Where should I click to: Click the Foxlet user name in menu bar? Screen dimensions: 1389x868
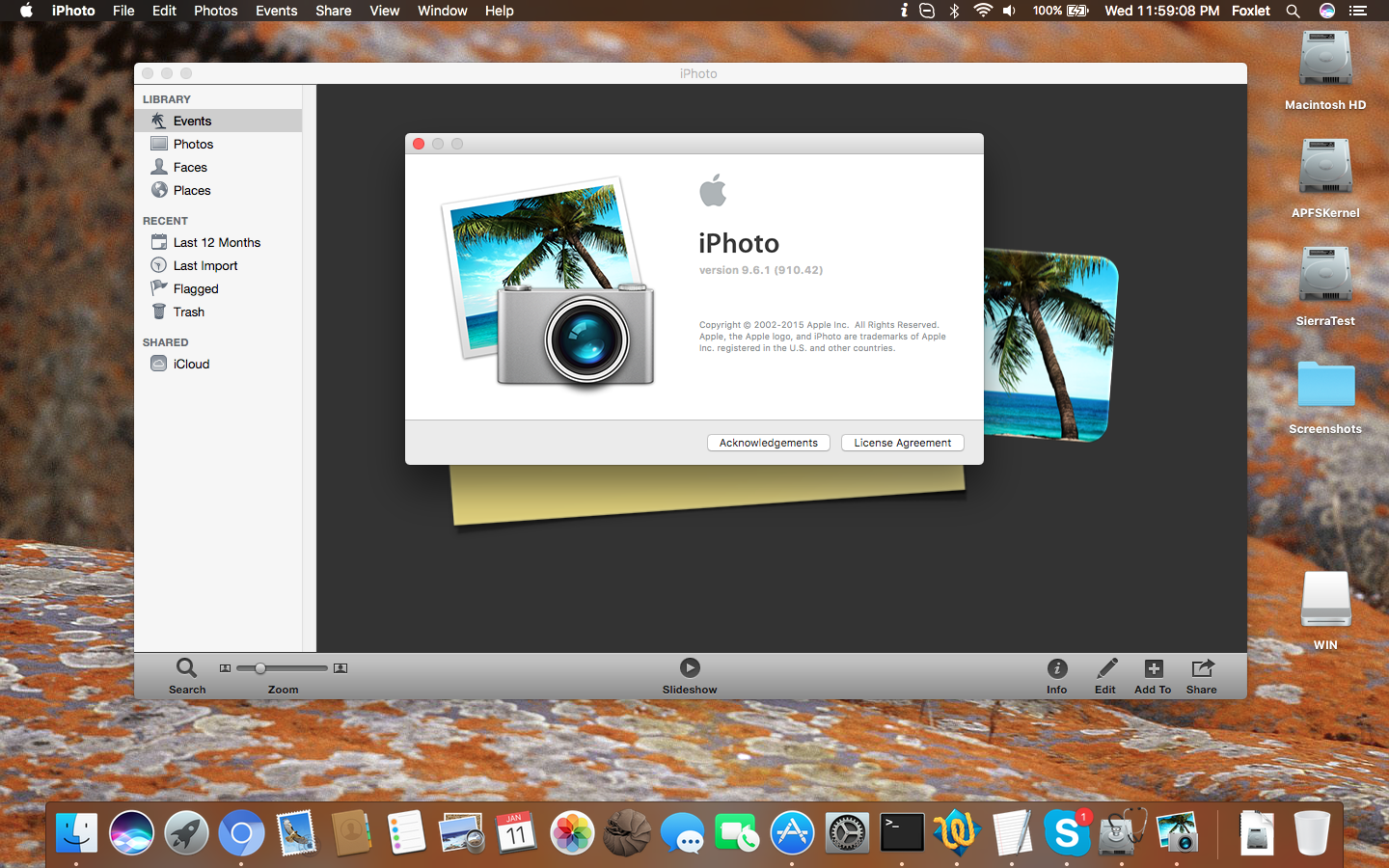click(x=1251, y=11)
